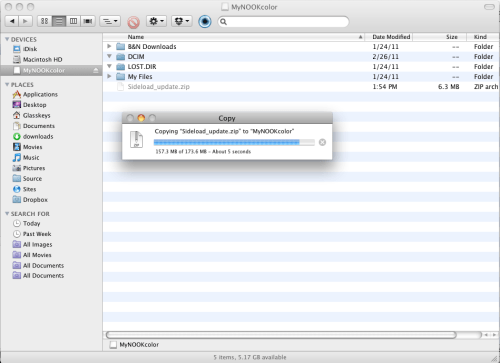This screenshot has width=500, height=363.
Task: Select the DCIM folder row
Action: pos(301,57)
